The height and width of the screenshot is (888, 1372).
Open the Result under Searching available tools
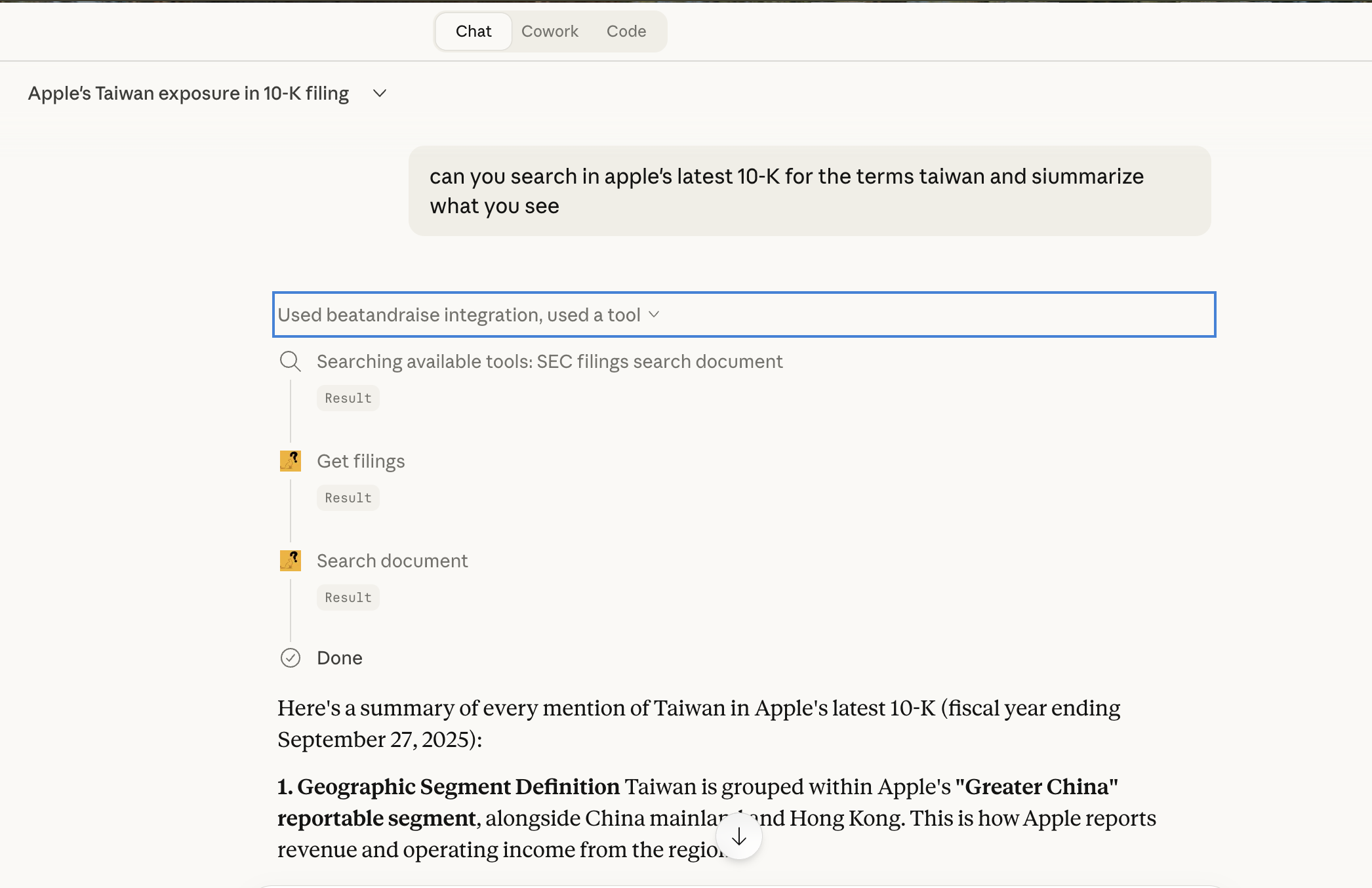[x=348, y=398]
